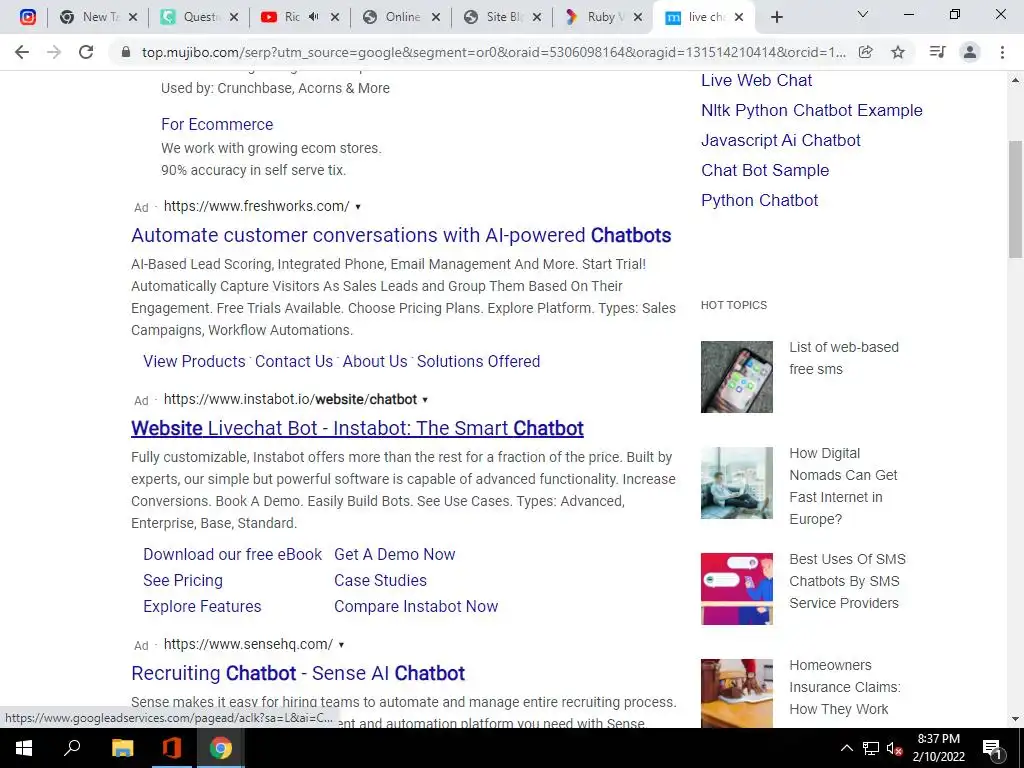Expand the sensehq.com ad dropdown arrow

pyautogui.click(x=341, y=645)
